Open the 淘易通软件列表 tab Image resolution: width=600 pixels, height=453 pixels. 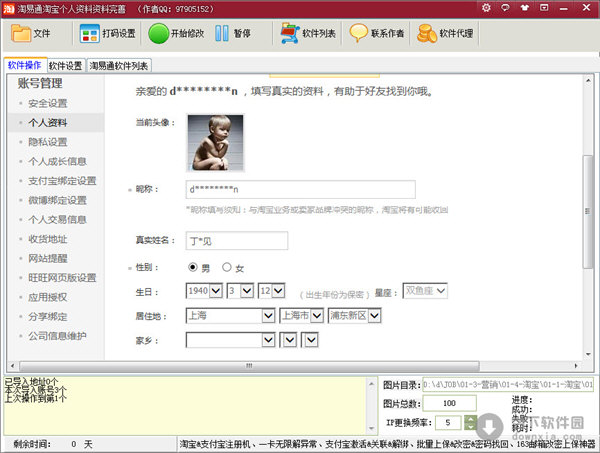(x=119, y=66)
